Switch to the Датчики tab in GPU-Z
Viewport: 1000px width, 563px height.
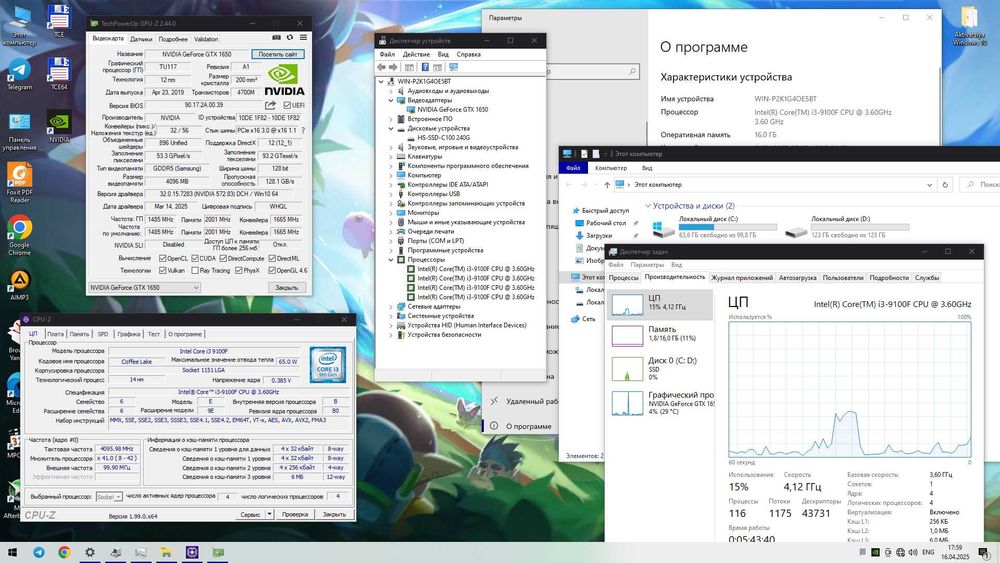pos(141,39)
